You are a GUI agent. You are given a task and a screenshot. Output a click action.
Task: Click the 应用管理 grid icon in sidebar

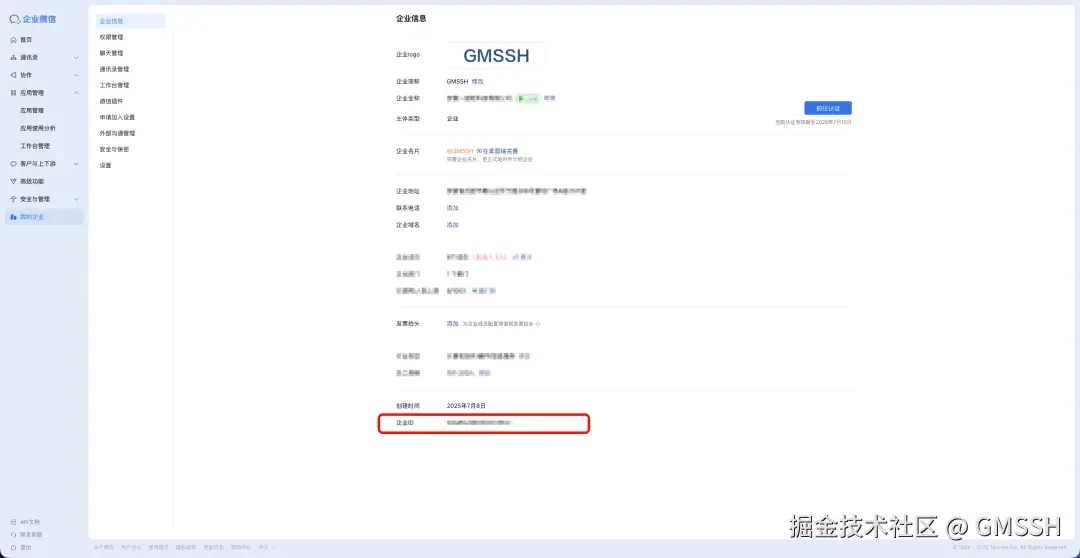(x=13, y=92)
